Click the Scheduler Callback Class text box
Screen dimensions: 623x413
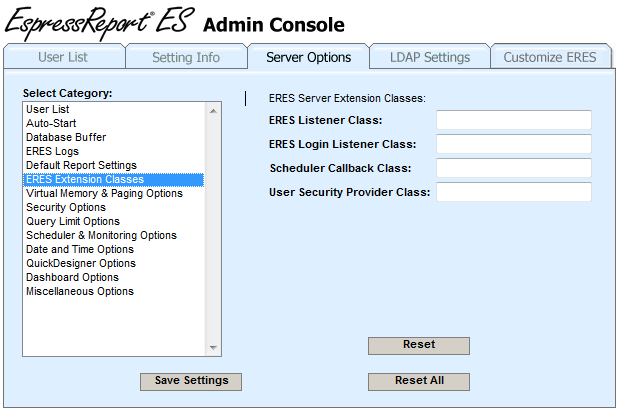[514, 168]
